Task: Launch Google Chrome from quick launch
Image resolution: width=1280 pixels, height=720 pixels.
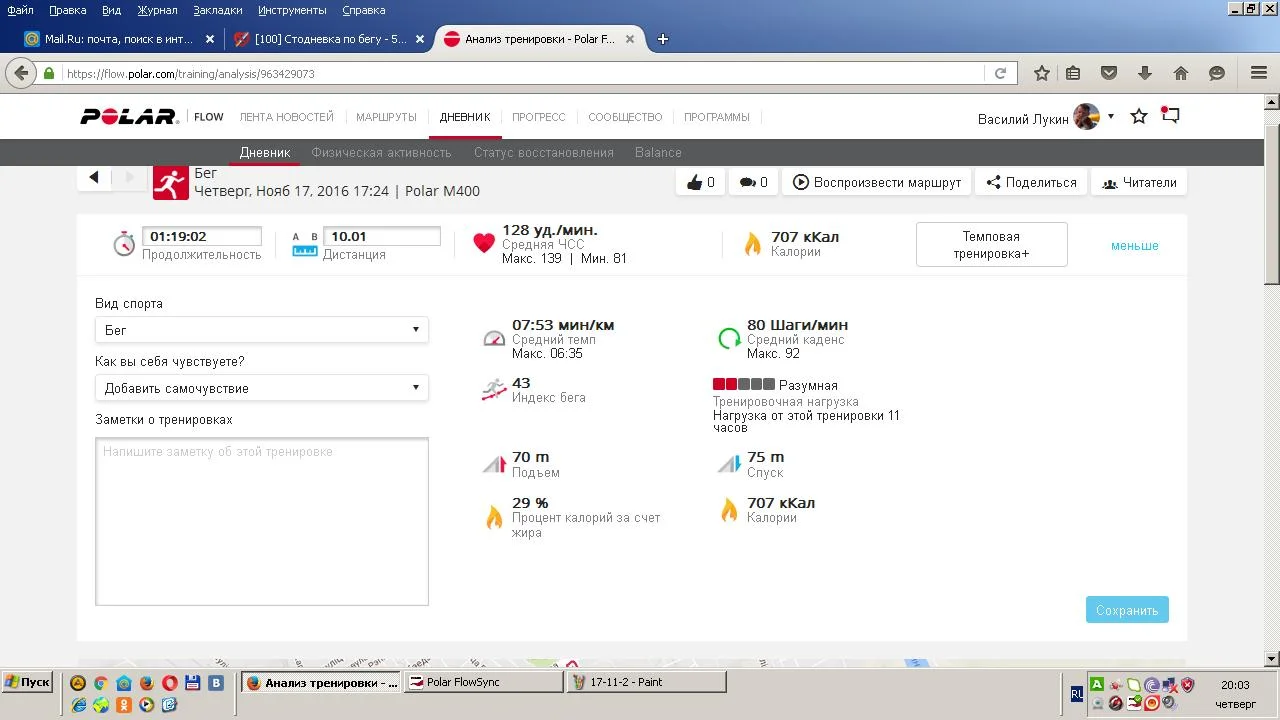Action: pyautogui.click(x=101, y=683)
